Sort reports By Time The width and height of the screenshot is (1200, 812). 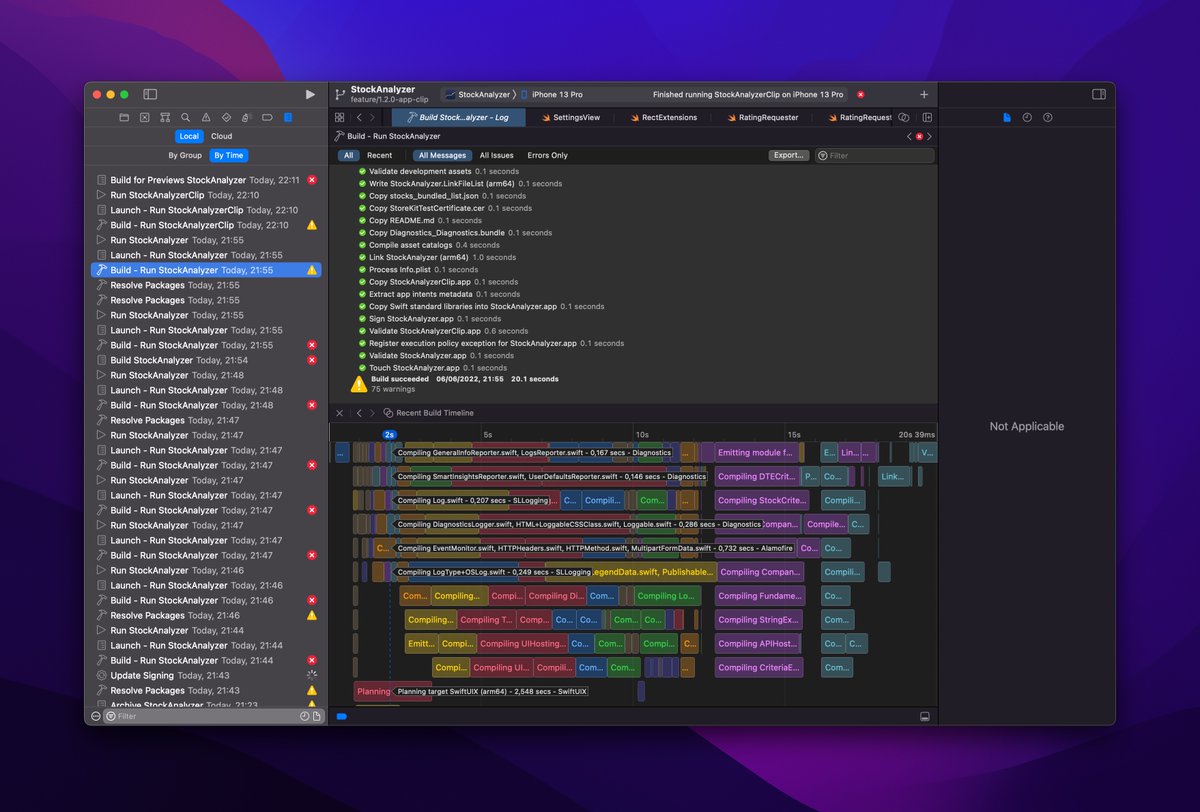pyautogui.click(x=228, y=155)
